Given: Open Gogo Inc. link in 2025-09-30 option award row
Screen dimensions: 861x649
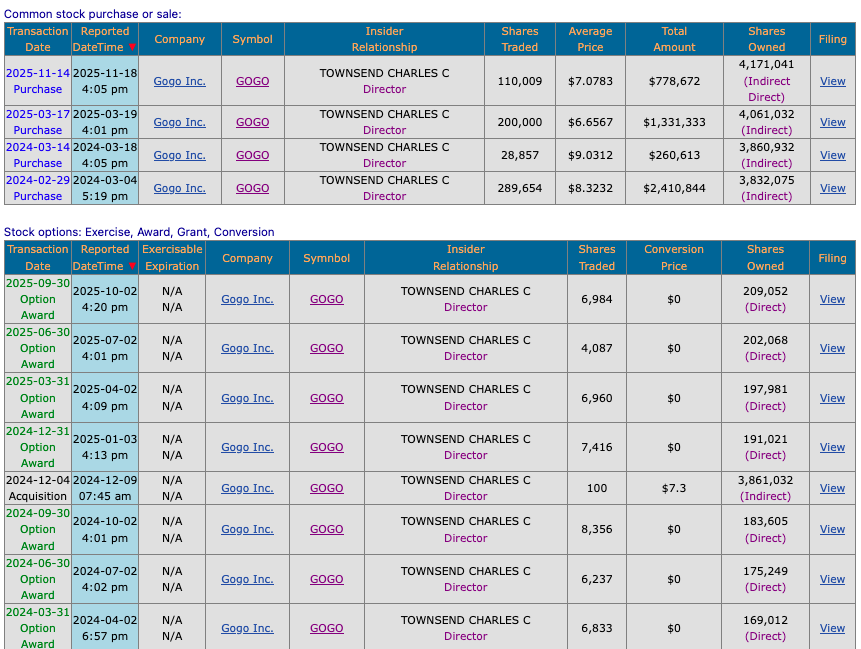Looking at the screenshot, I should tap(247, 299).
